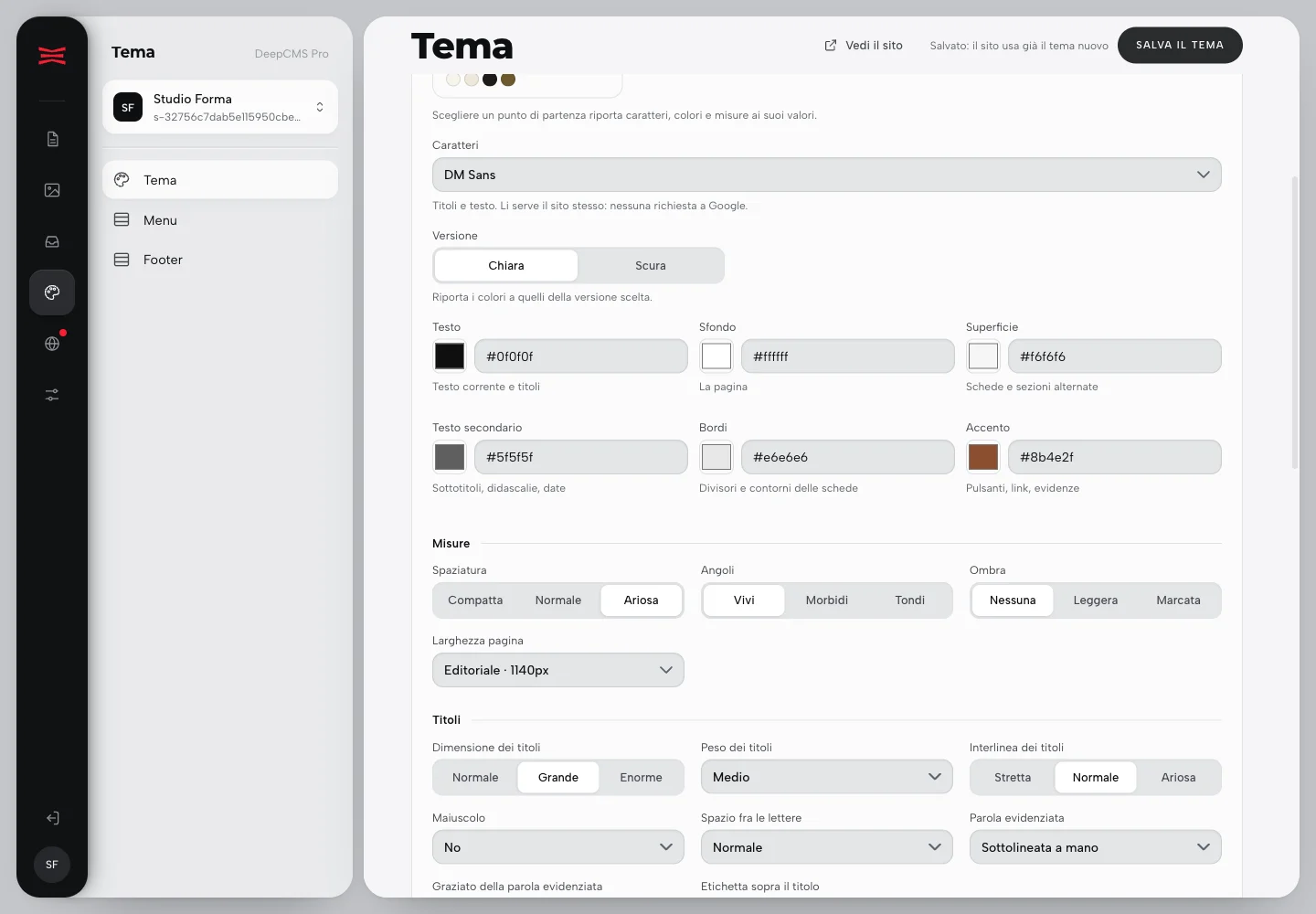Image resolution: width=1316 pixels, height=914 pixels.
Task: Click the layout icon next to Menu item
Action: pos(122,219)
